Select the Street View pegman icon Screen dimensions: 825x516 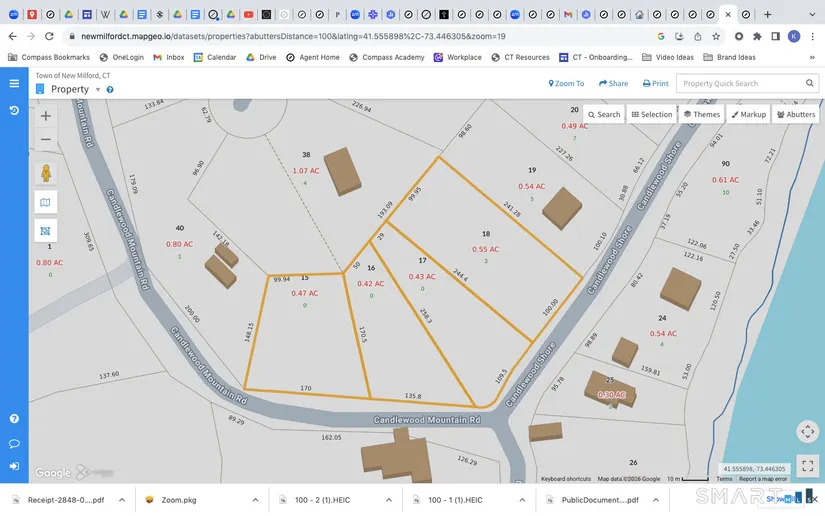pos(46,173)
